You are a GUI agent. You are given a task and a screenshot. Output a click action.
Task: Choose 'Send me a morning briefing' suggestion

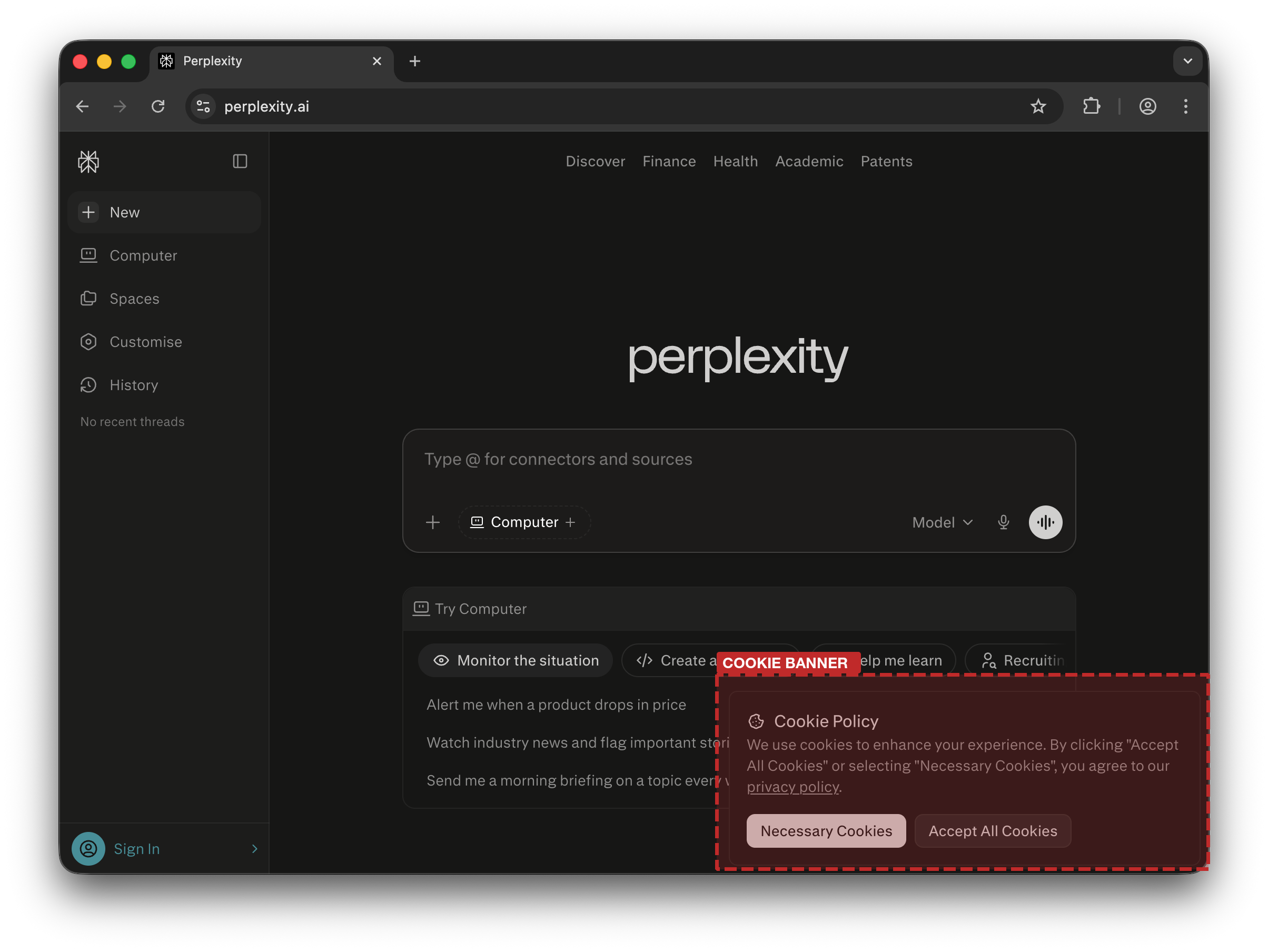point(578,780)
